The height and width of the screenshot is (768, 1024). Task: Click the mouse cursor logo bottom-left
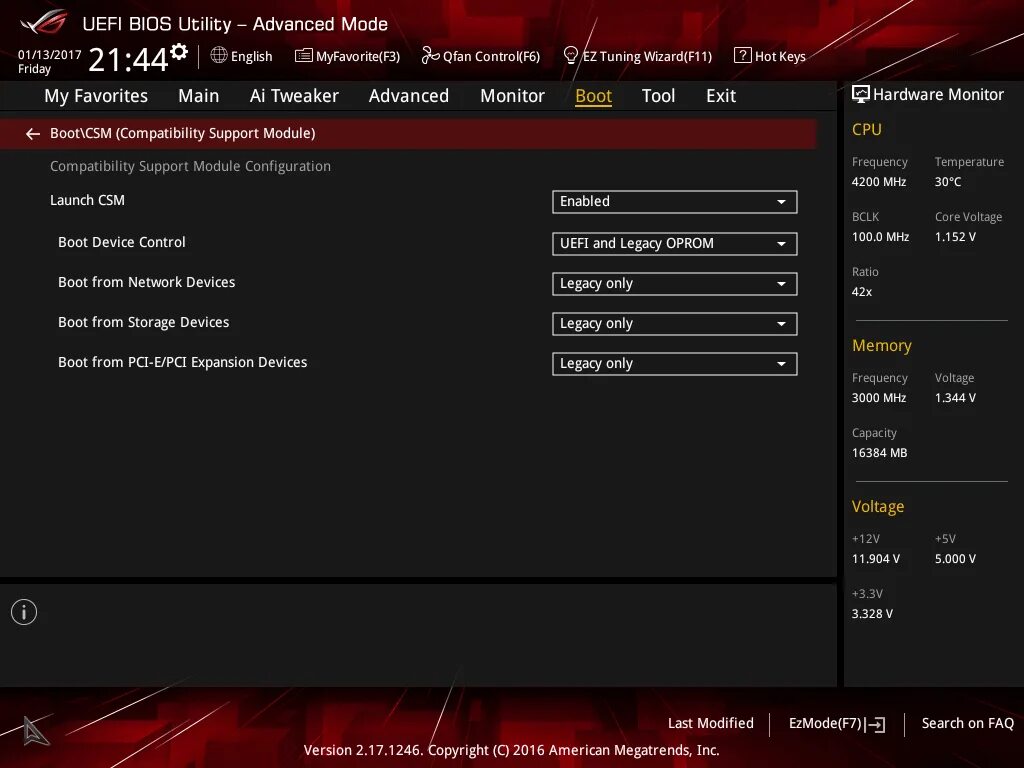35,731
